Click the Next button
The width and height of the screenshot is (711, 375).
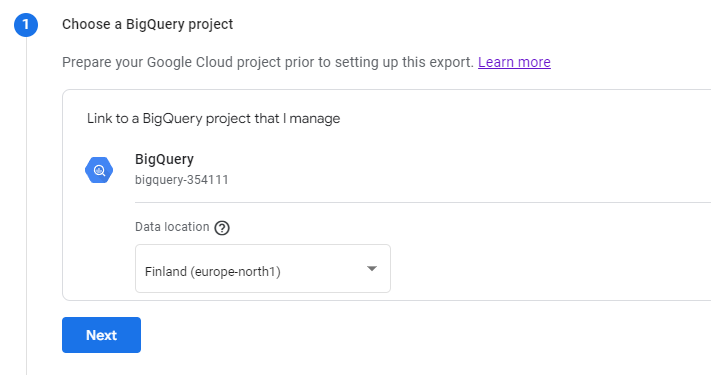[x=102, y=335]
